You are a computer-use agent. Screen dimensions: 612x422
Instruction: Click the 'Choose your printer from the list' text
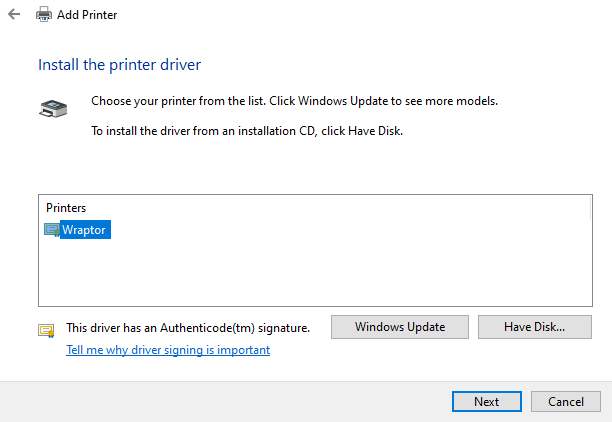294,102
